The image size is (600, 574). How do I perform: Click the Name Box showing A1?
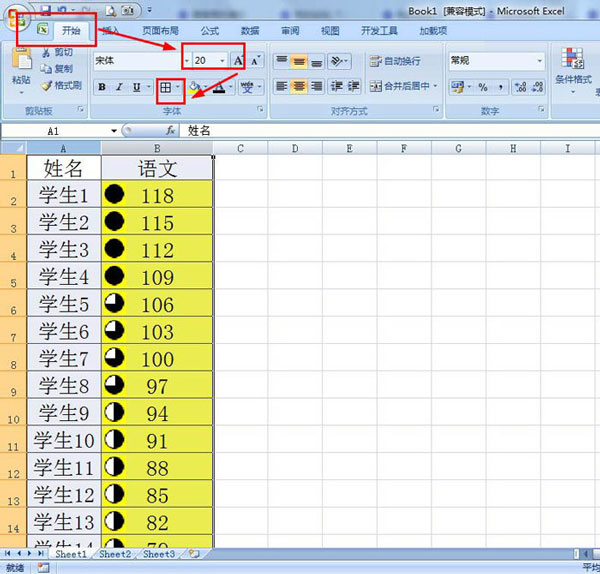(x=54, y=131)
